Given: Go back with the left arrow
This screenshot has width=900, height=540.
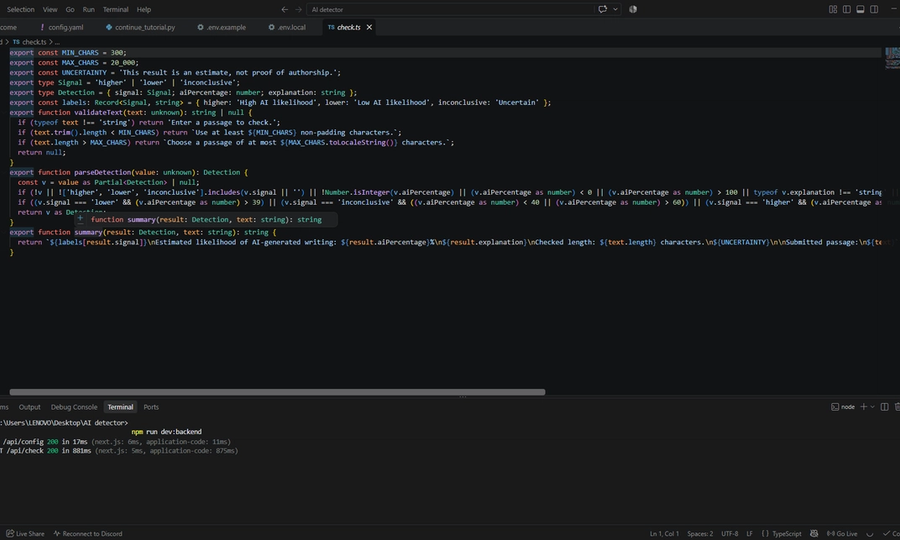Looking at the screenshot, I should [285, 9].
